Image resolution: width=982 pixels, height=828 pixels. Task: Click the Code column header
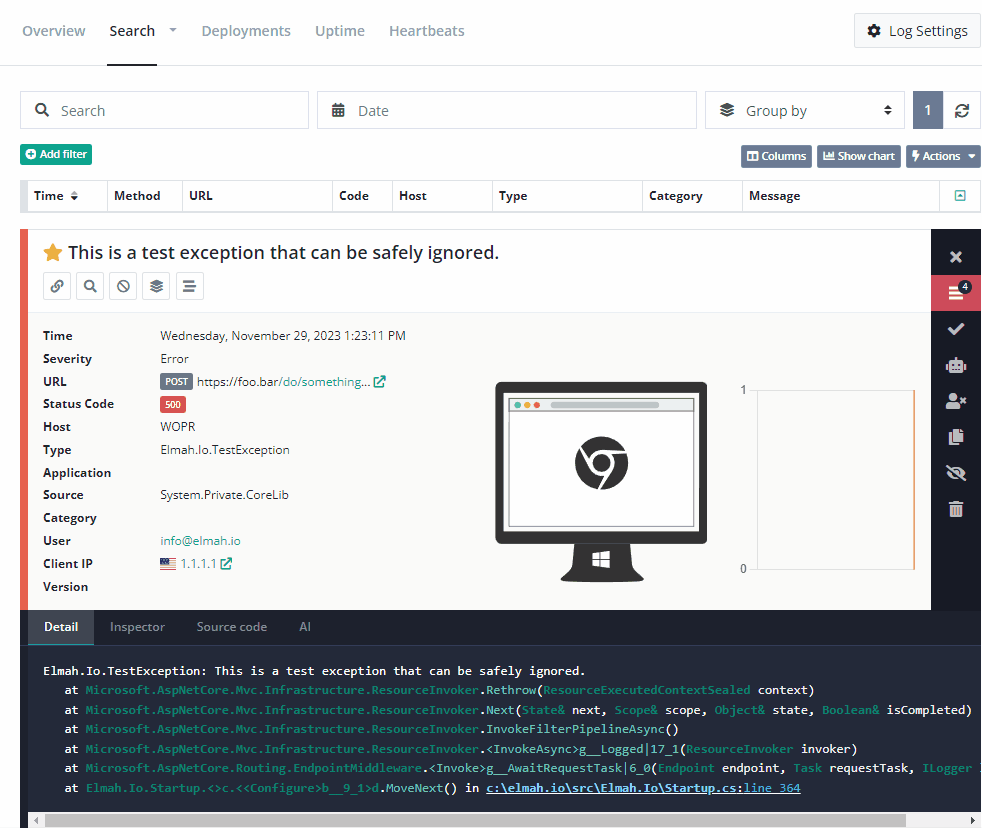(362, 196)
